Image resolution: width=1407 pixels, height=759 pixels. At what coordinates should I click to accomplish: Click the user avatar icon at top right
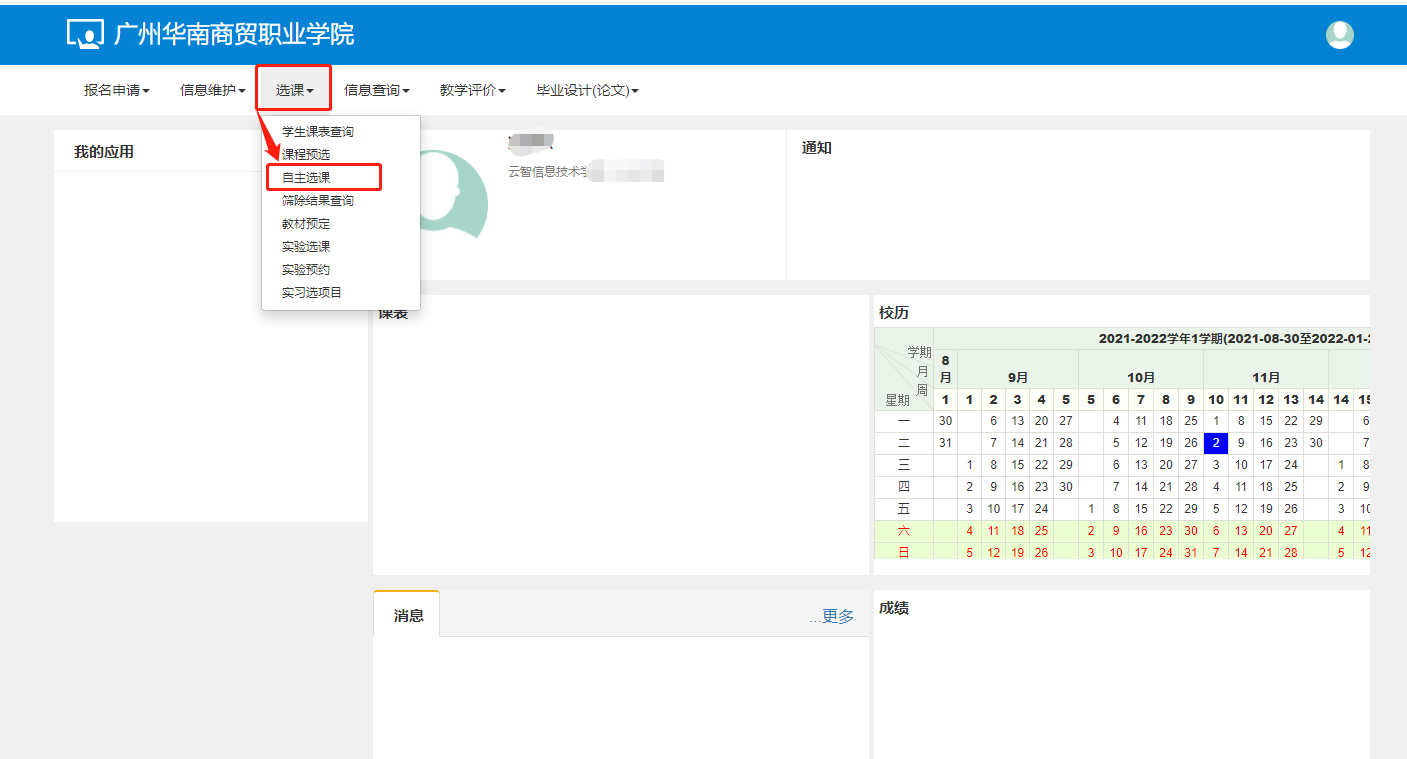tap(1339, 35)
